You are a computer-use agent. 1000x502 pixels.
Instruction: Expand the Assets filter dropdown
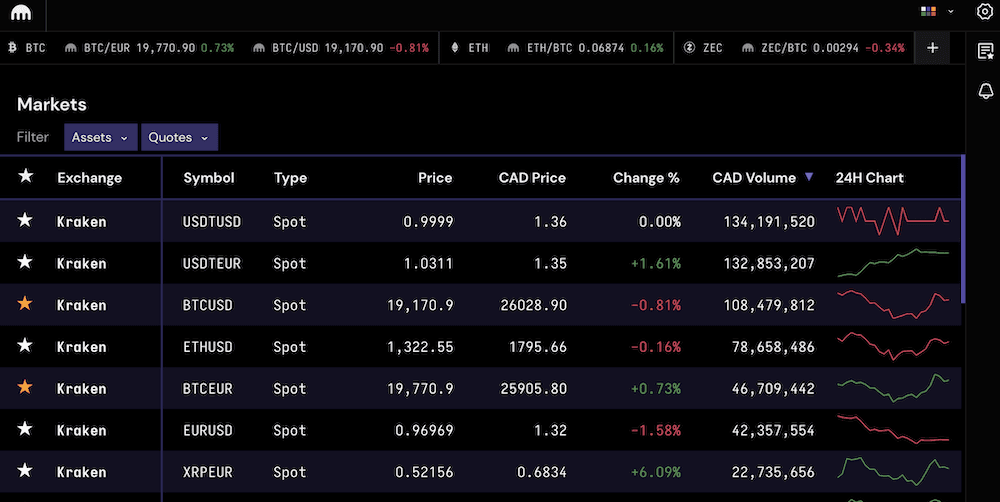pyautogui.click(x=100, y=137)
